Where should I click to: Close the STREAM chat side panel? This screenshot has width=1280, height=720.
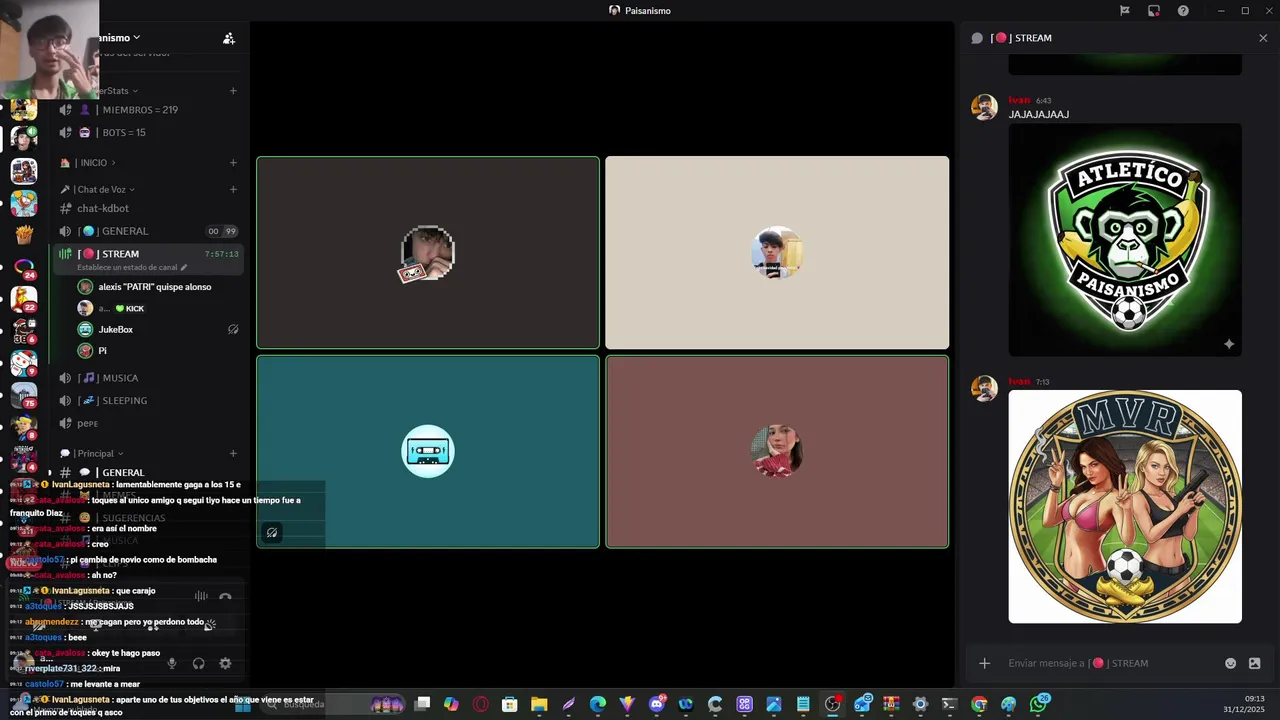click(x=1263, y=38)
